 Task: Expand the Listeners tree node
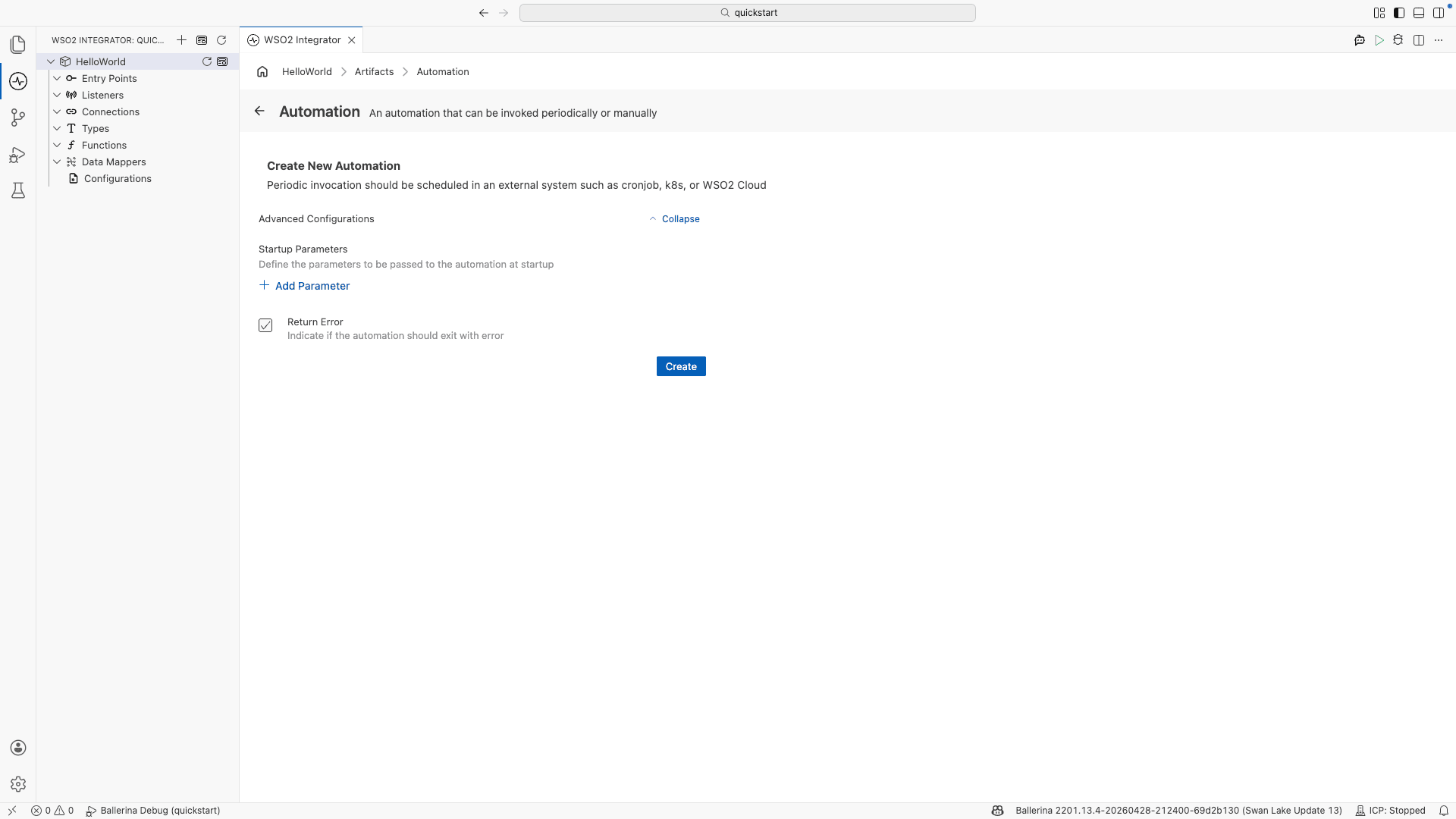click(x=57, y=95)
